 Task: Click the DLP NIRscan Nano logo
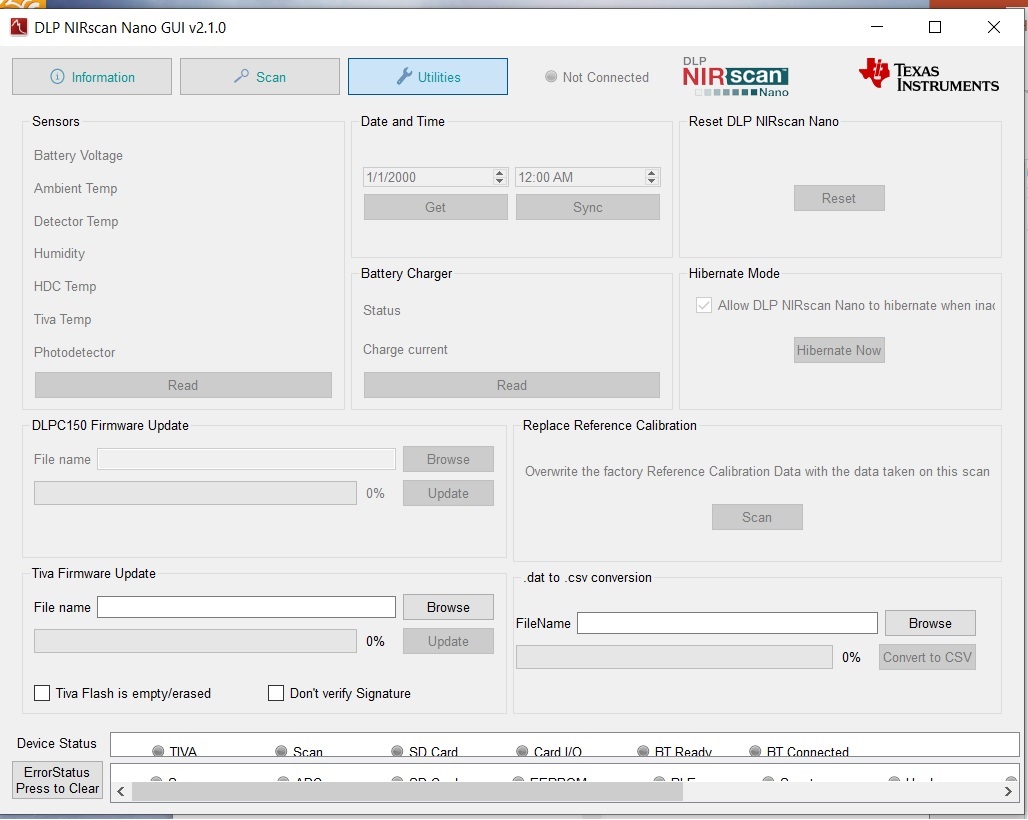[735, 77]
